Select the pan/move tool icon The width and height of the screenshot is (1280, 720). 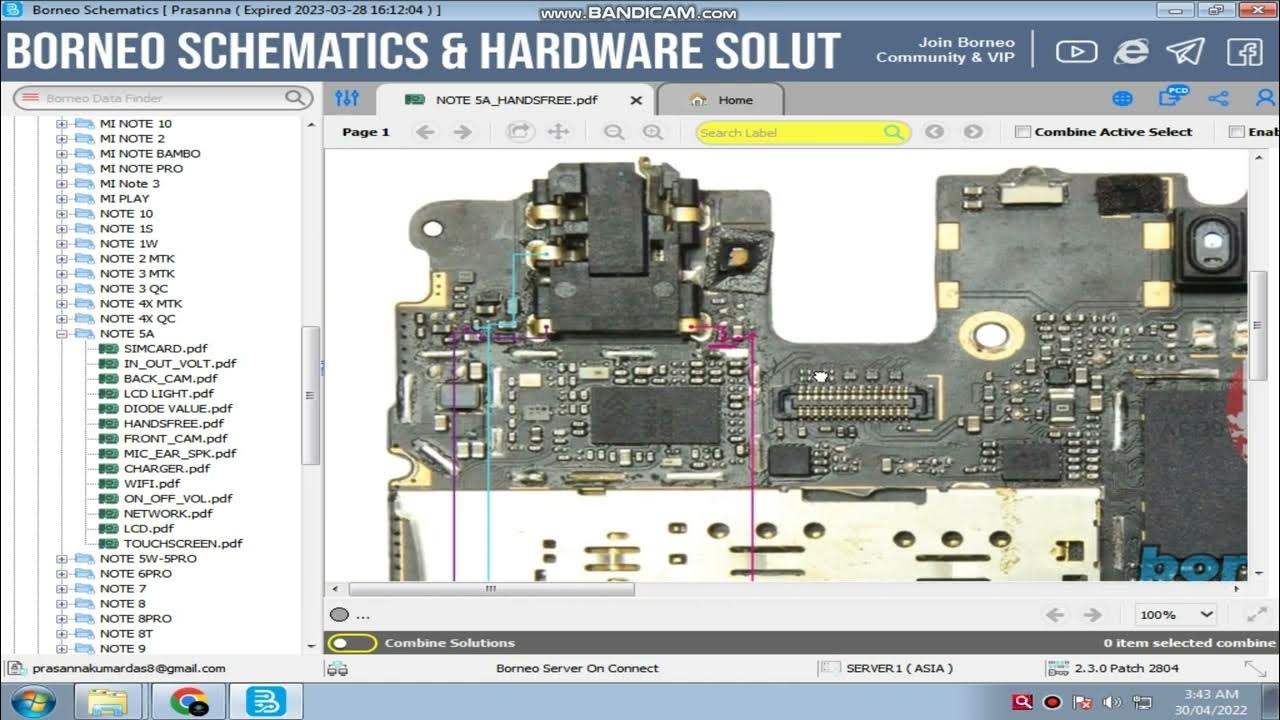(558, 132)
